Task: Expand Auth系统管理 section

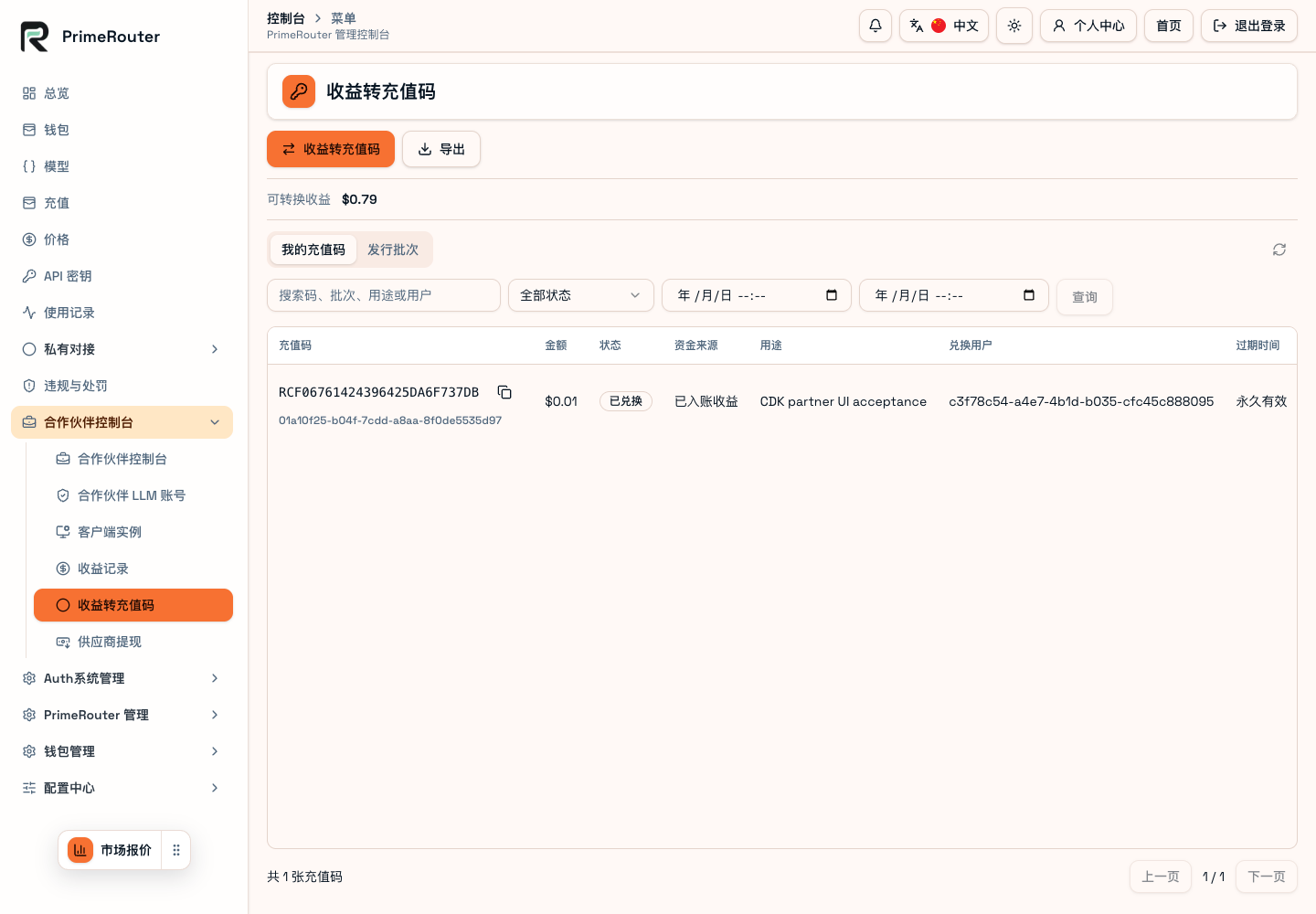Action: click(x=122, y=678)
